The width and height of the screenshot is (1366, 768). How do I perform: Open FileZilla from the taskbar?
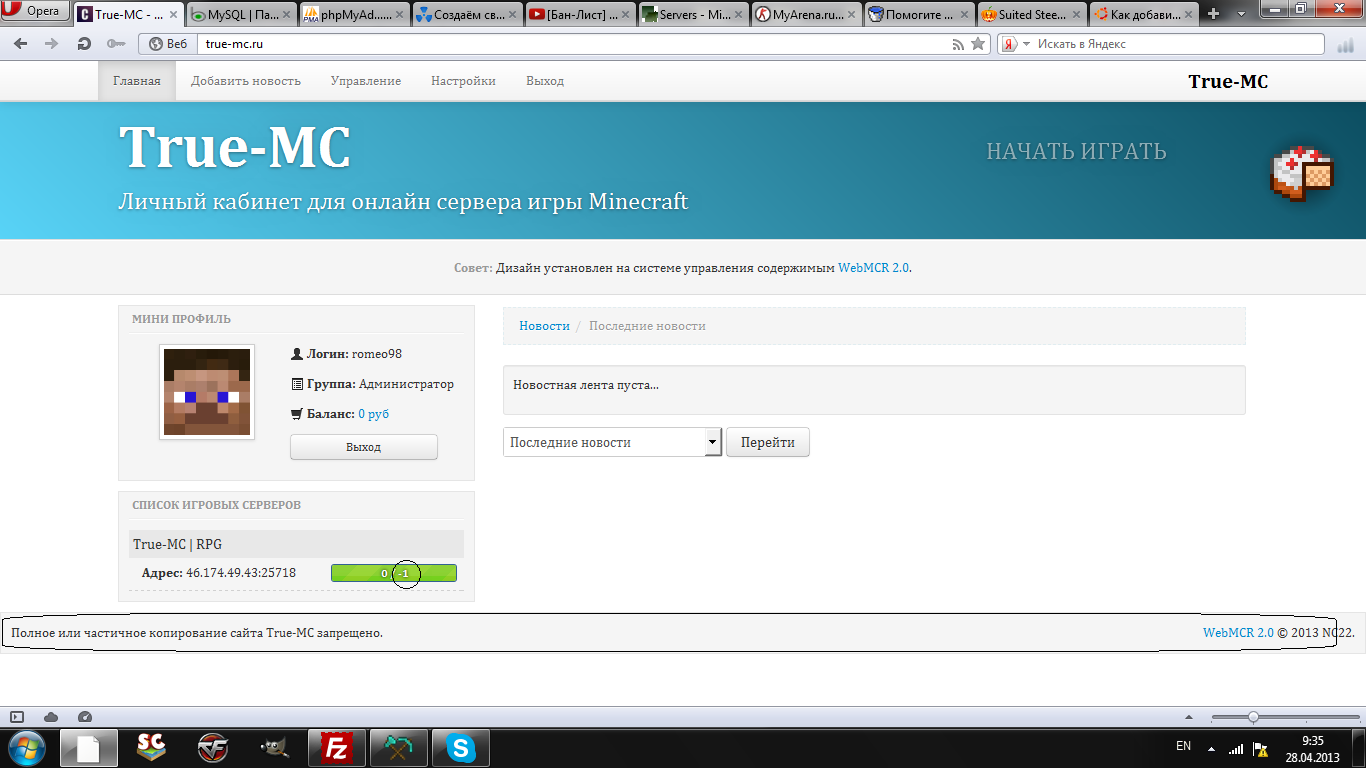coord(337,747)
